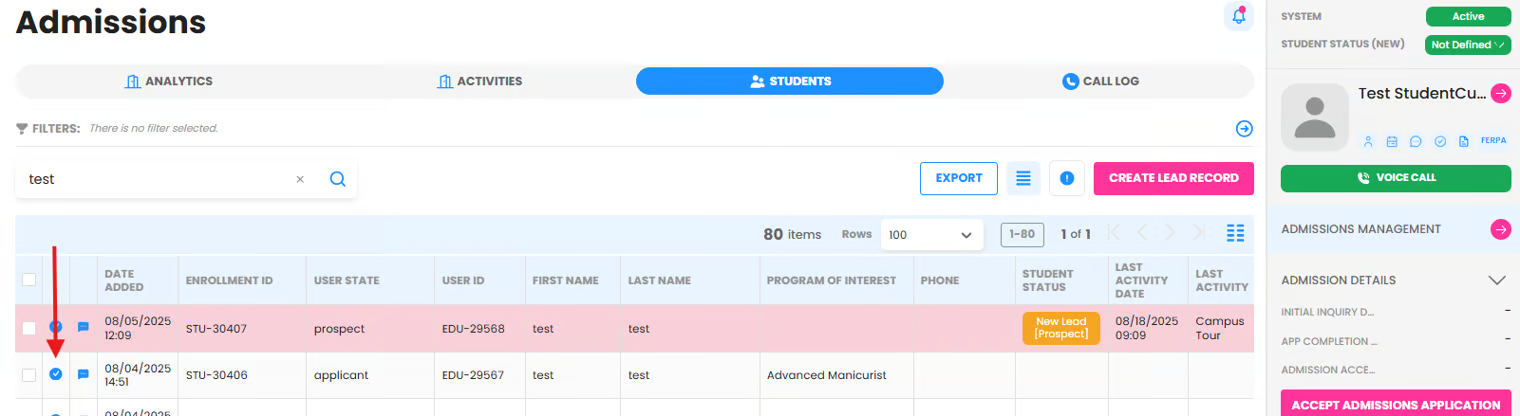Open the filters panel arrow icon
The height and width of the screenshot is (416, 1520).
click(1244, 128)
